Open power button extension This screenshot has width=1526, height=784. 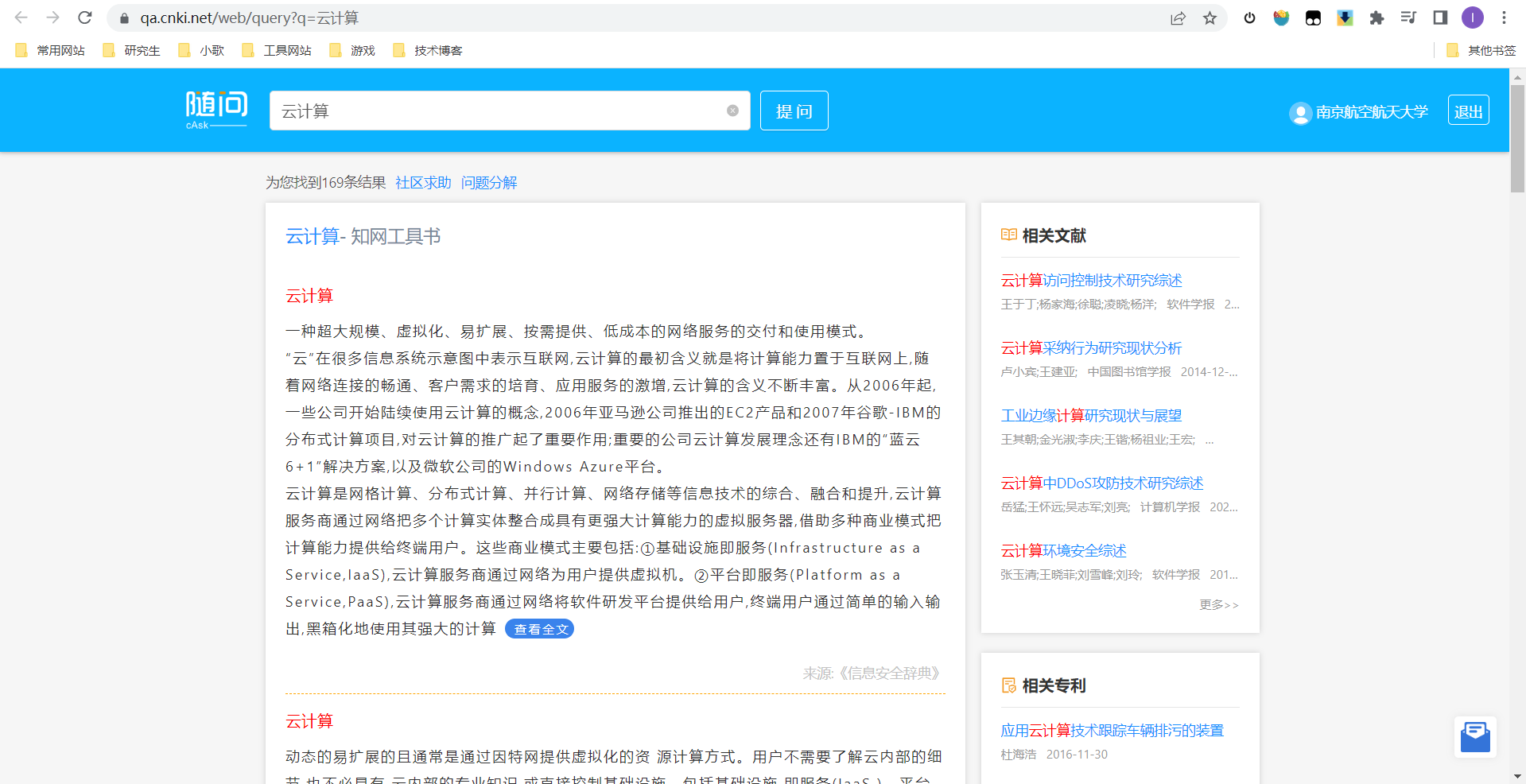pos(1249,18)
